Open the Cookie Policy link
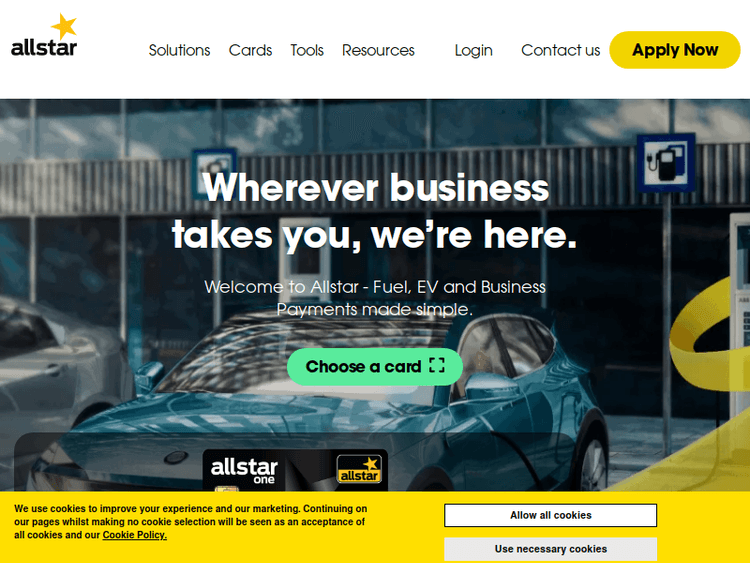The image size is (750, 563). click(135, 535)
